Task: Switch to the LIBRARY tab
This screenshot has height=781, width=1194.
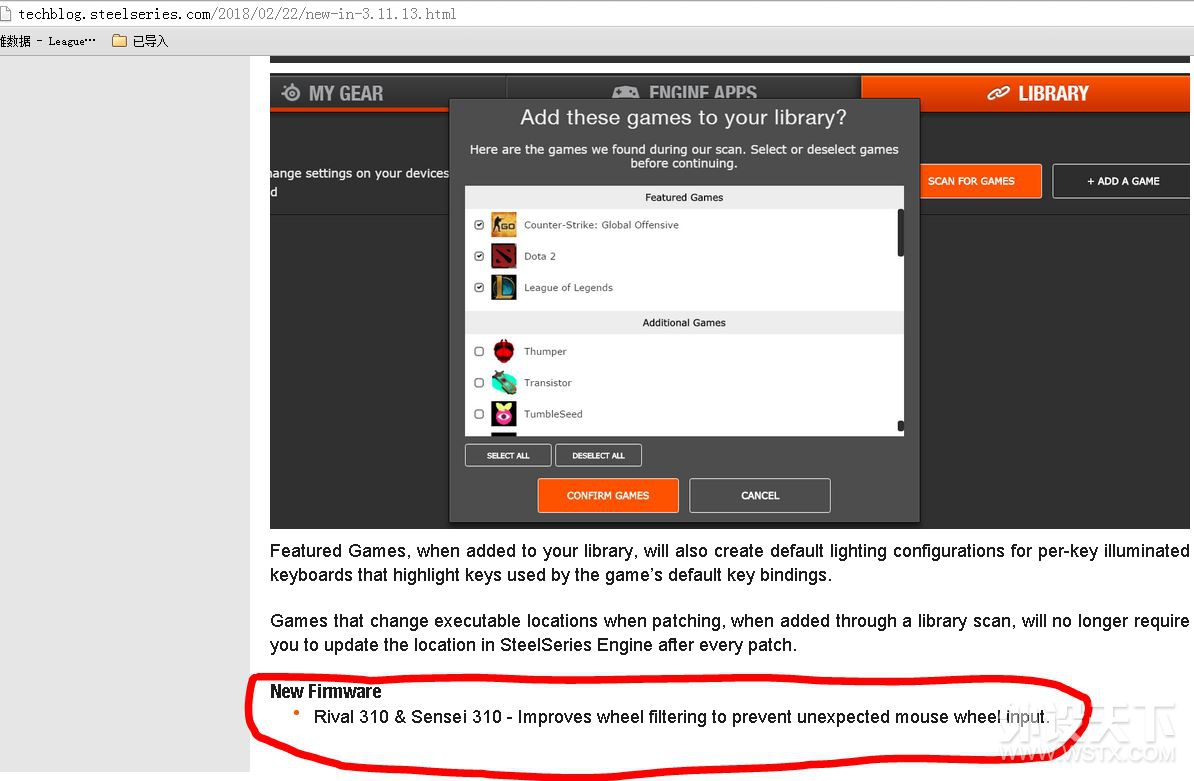Action: tap(1025, 93)
